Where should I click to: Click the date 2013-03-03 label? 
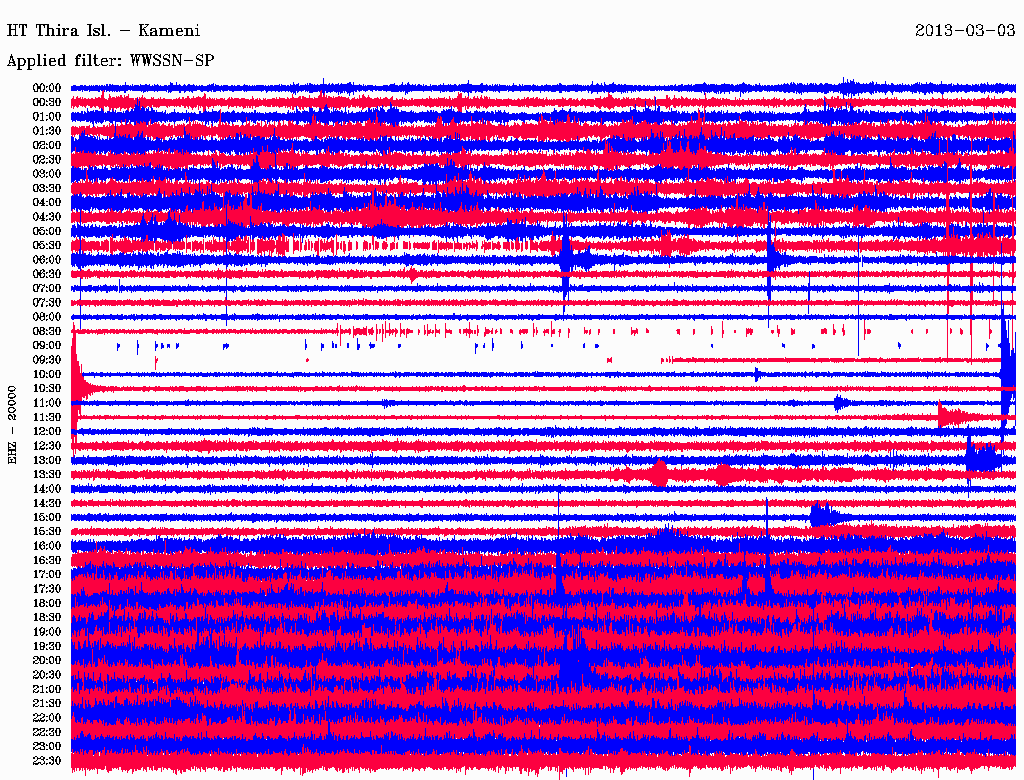coord(966,30)
